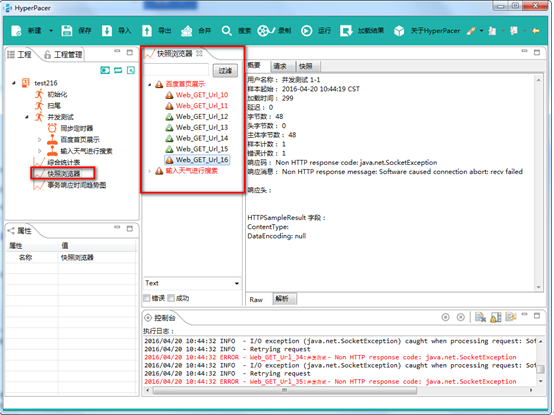This screenshot has height=415, width=554.
Task: Click the 运行 (Run) play icon
Action: pos(306,31)
